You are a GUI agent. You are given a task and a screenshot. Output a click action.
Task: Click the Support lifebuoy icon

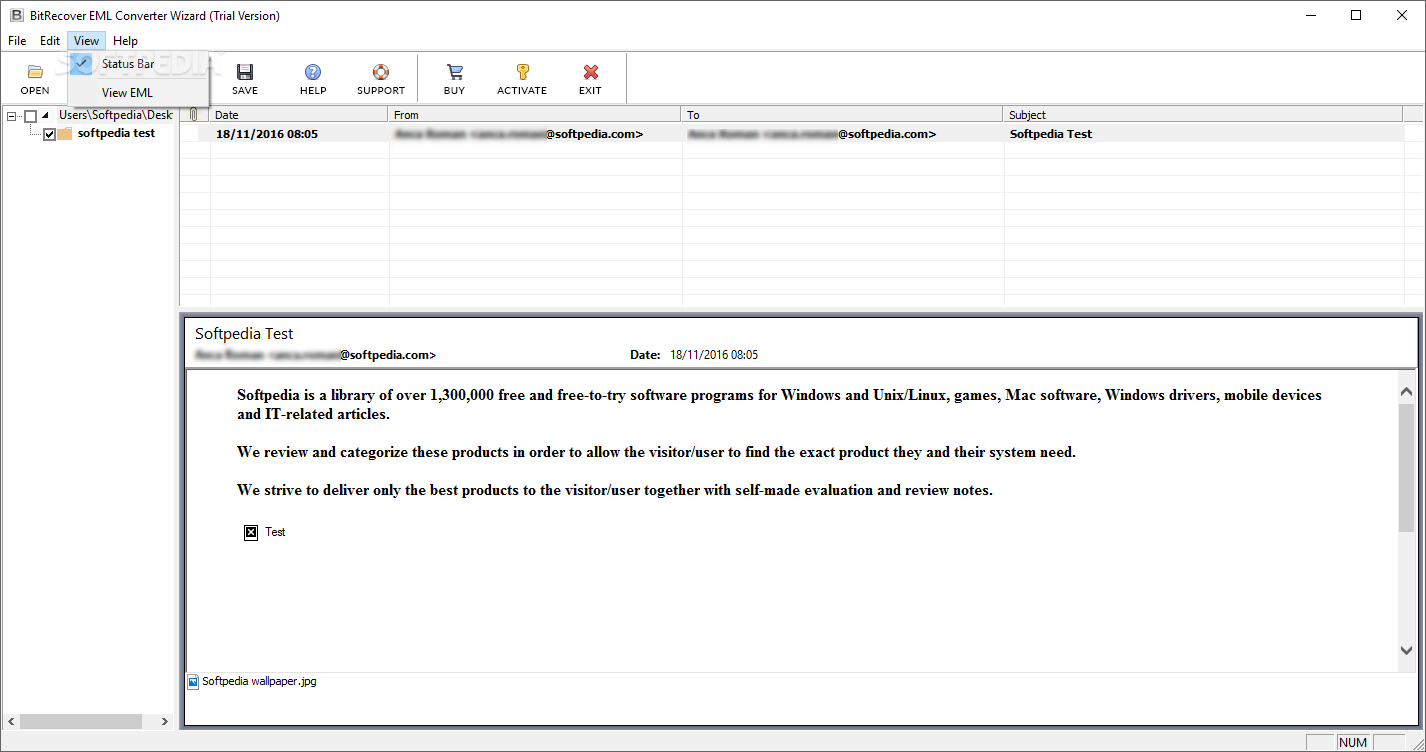pos(381,72)
